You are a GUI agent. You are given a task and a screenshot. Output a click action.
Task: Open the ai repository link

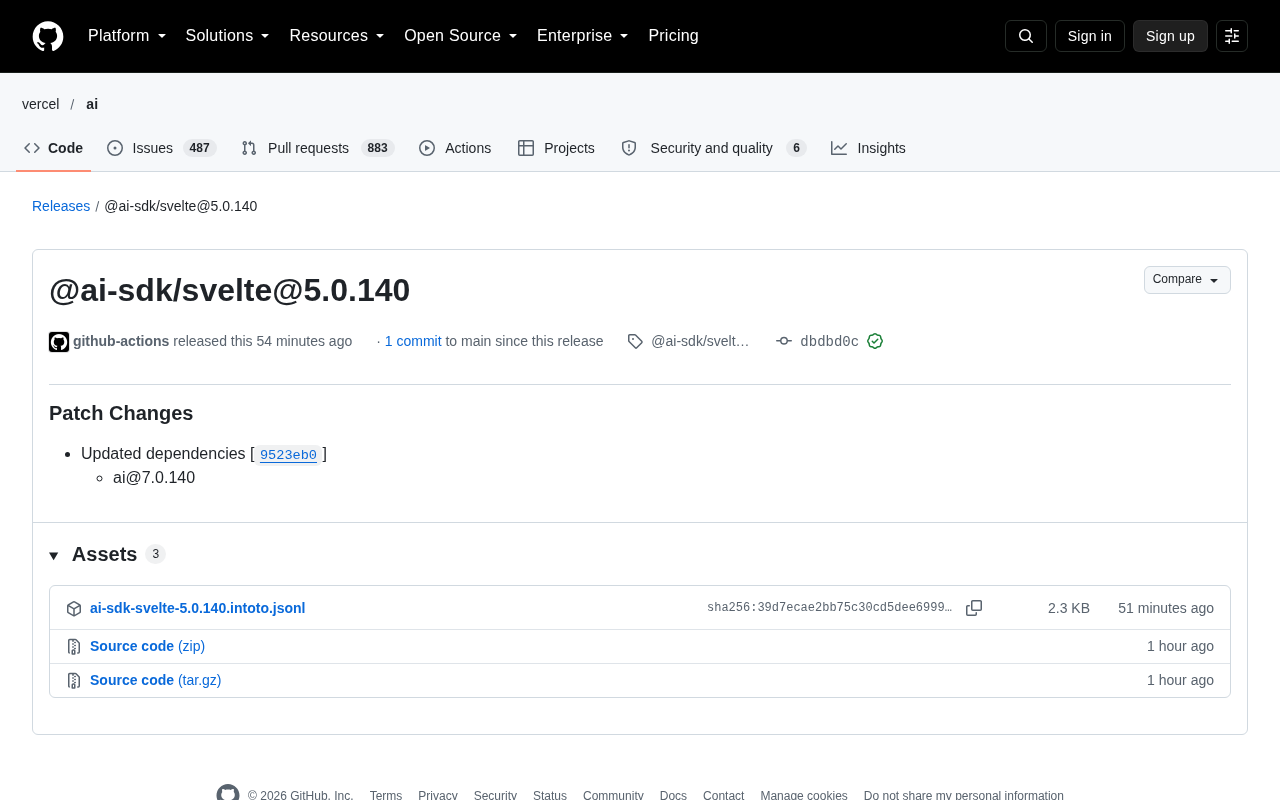tap(92, 104)
